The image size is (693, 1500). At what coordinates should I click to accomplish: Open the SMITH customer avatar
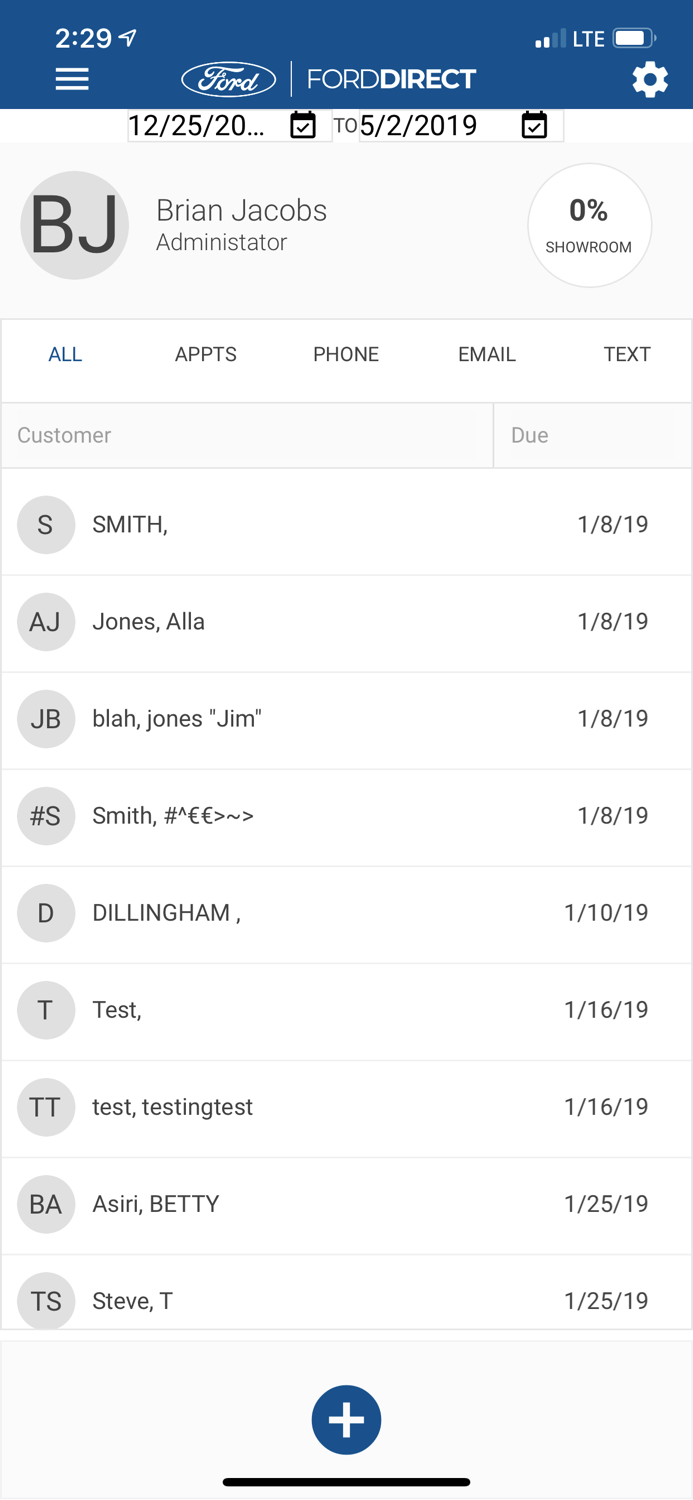[x=46, y=524]
